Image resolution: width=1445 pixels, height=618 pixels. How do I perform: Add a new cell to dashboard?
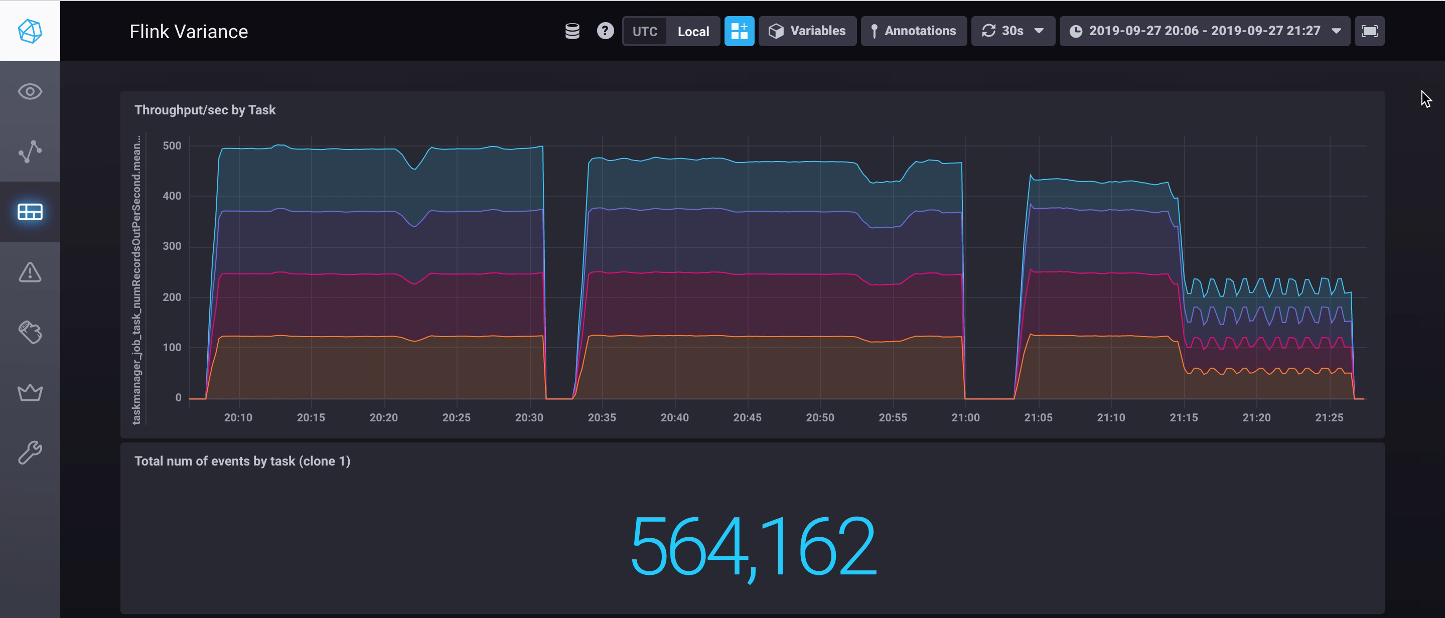[740, 31]
